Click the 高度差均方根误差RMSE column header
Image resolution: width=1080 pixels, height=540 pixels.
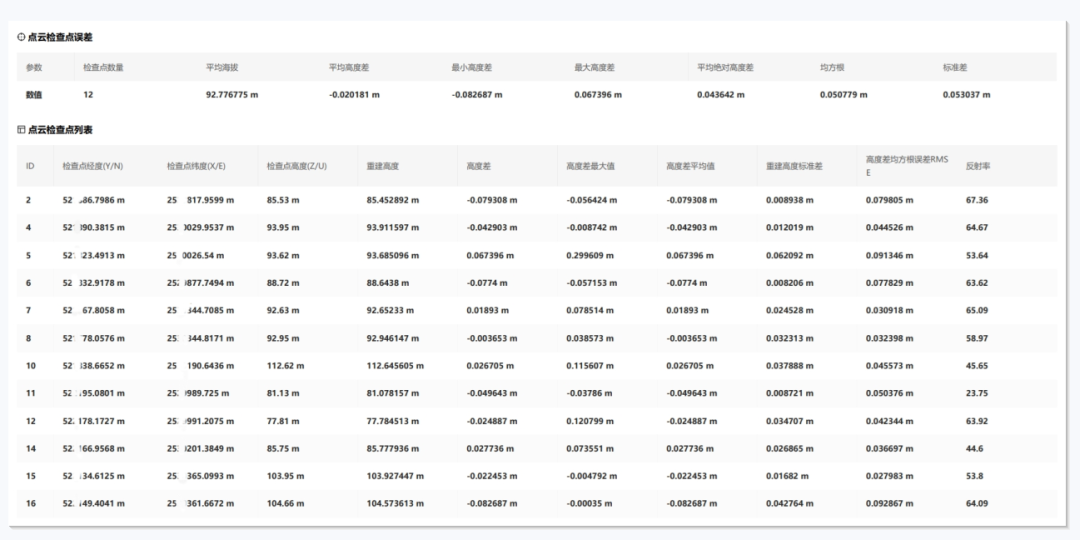pyautogui.click(x=907, y=166)
